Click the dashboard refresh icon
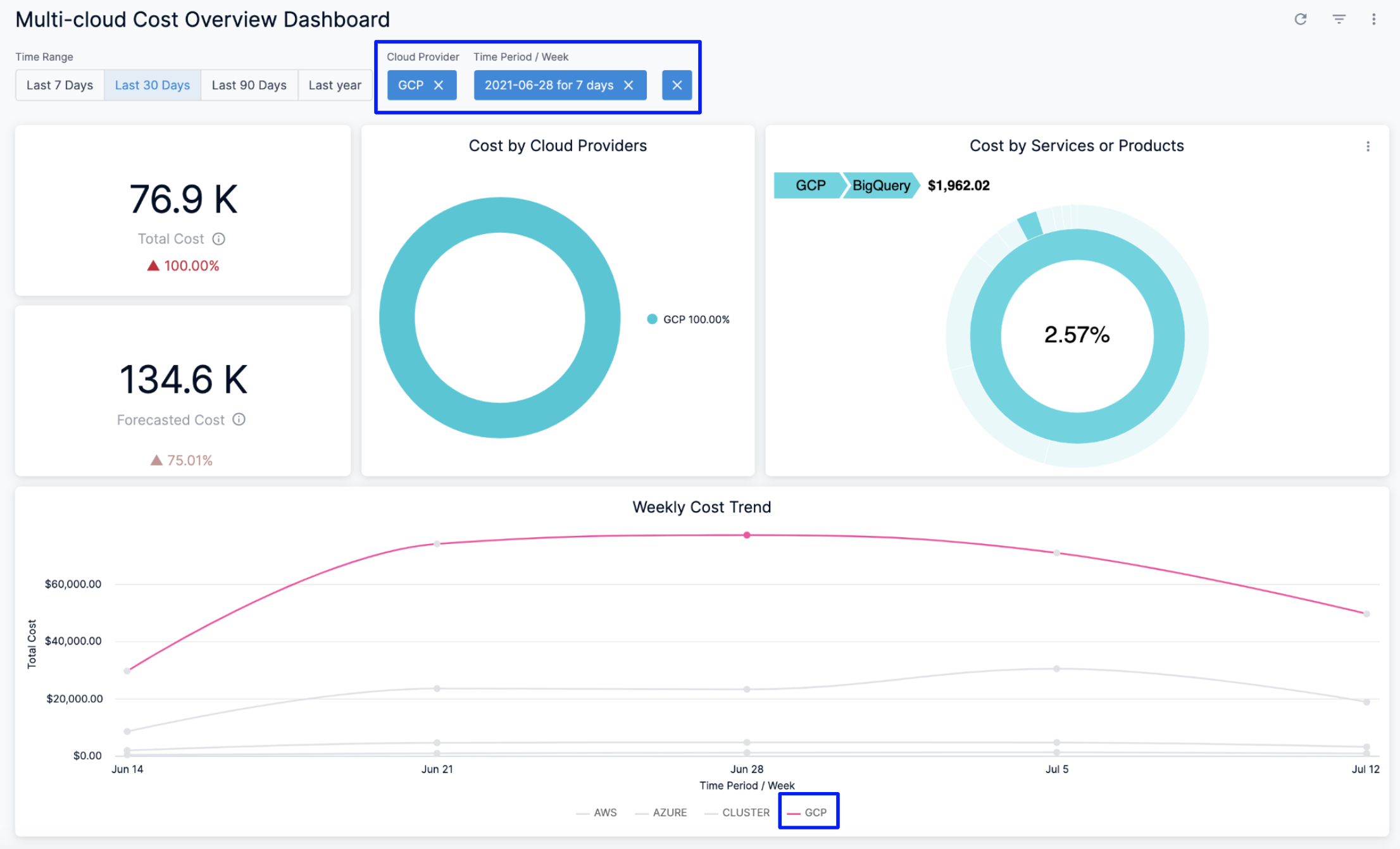 click(1300, 20)
